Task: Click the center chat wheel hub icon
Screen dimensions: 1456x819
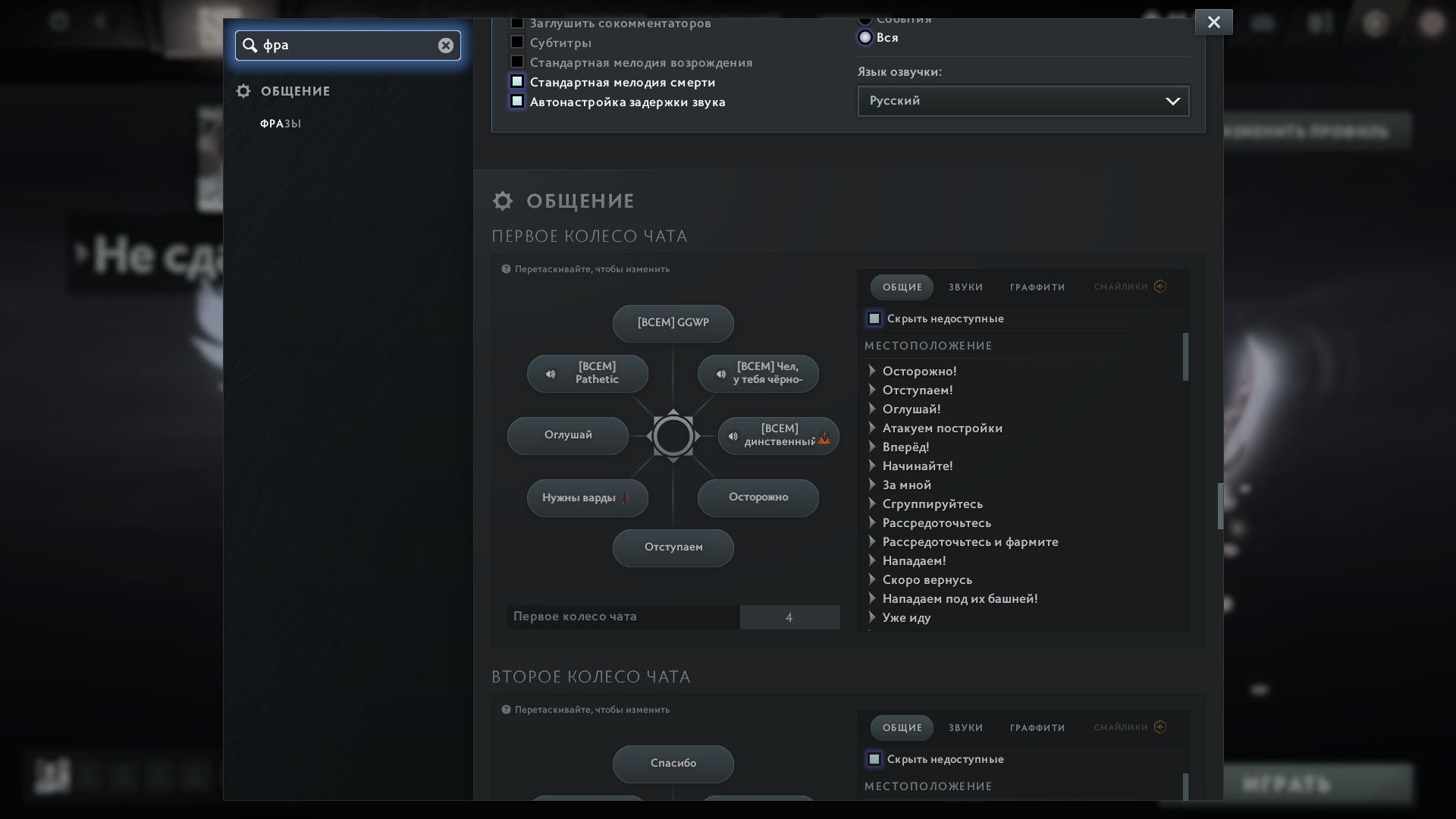Action: (673, 436)
